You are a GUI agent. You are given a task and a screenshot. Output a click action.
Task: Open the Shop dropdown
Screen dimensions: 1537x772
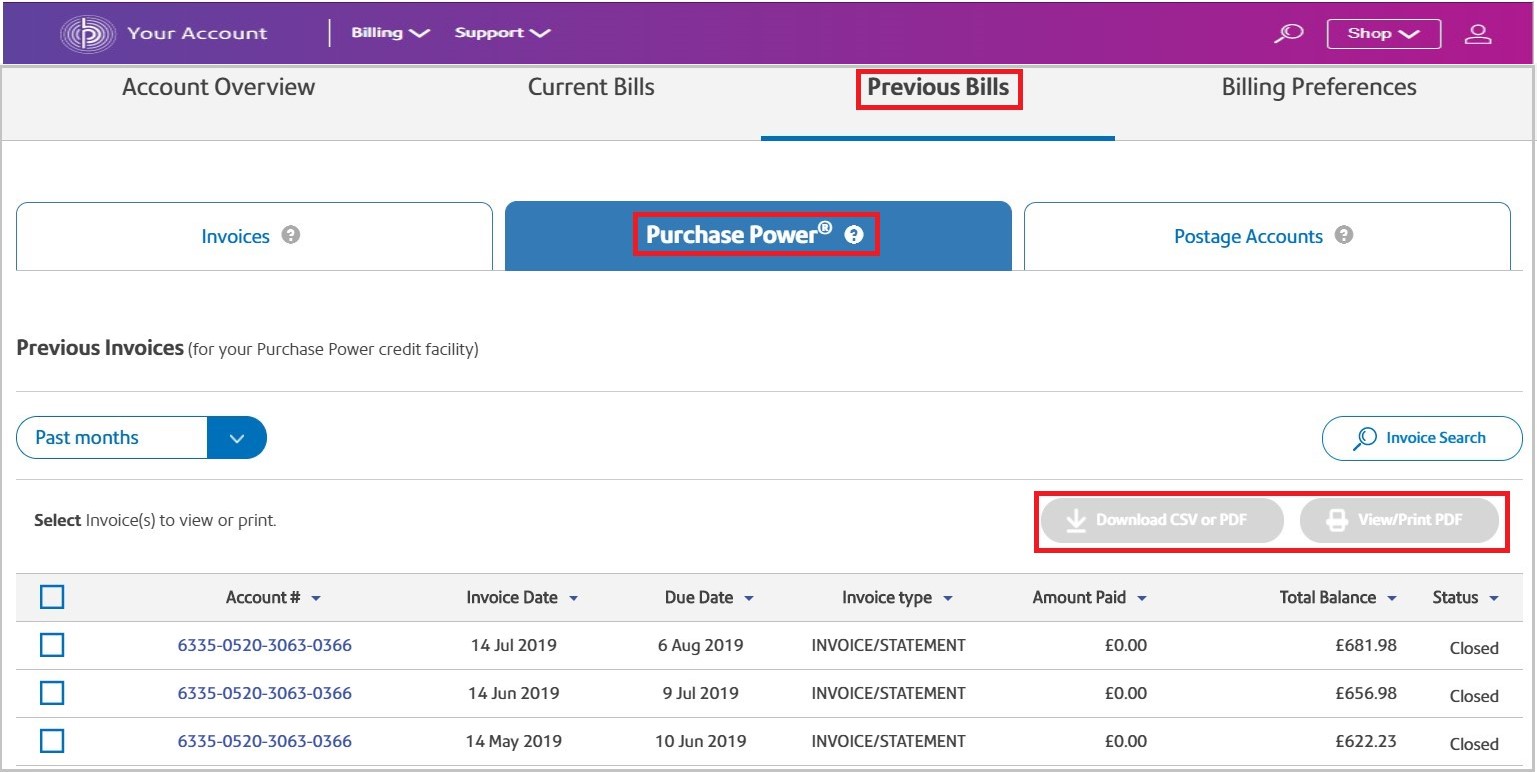(x=1383, y=33)
